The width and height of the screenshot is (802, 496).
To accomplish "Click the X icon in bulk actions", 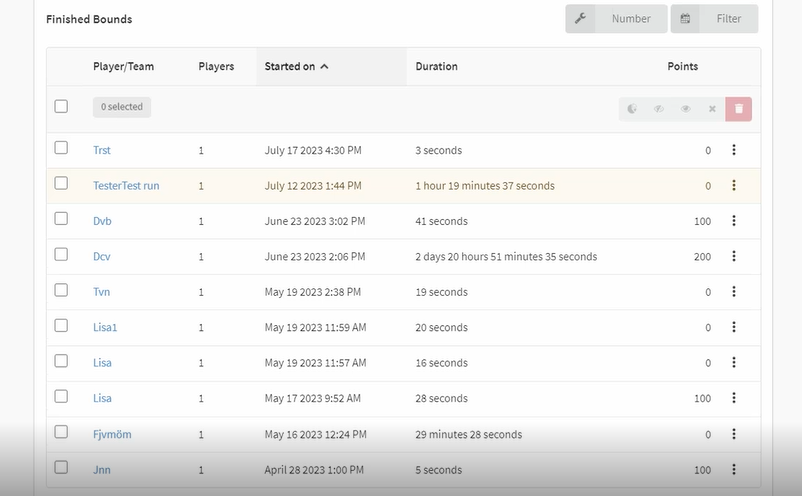I will point(712,109).
